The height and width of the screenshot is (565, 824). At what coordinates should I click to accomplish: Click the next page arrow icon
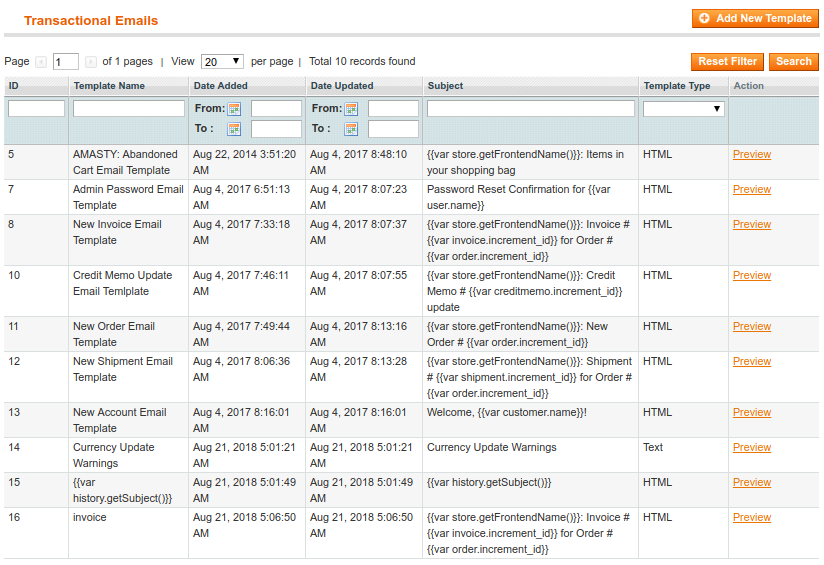[91, 62]
